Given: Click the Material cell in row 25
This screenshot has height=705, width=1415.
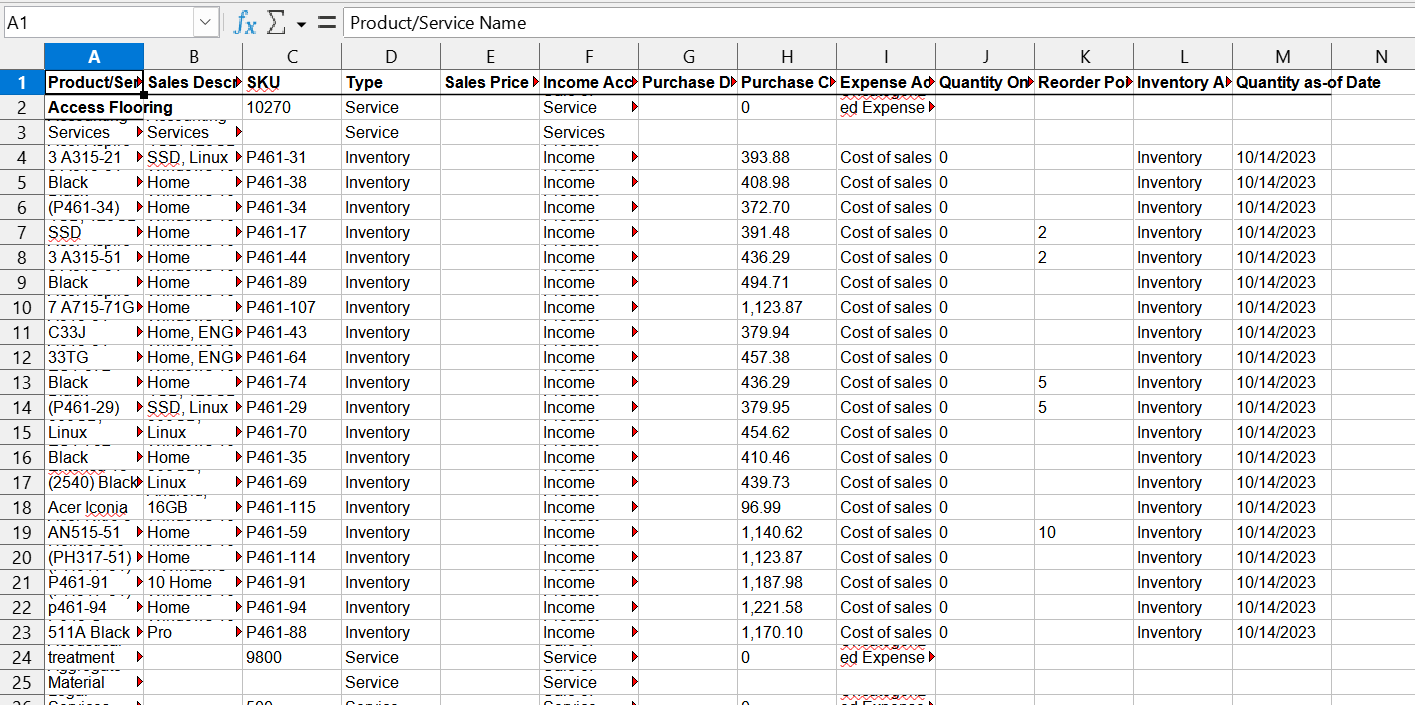Looking at the screenshot, I should click(94, 682).
